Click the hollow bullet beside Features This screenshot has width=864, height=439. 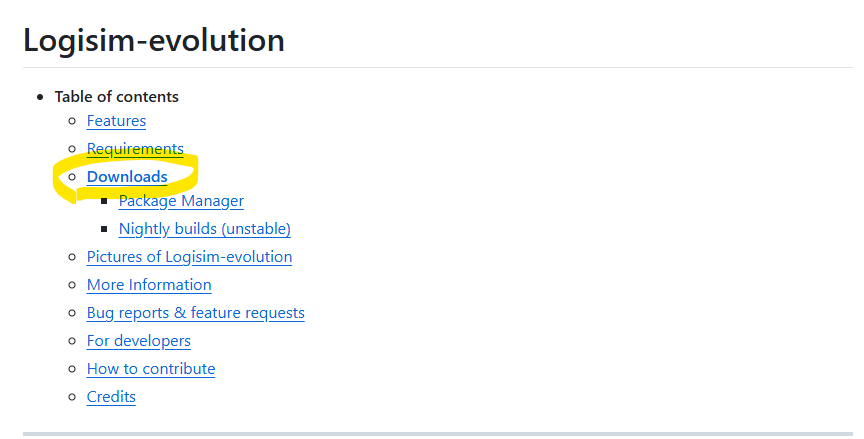click(72, 121)
